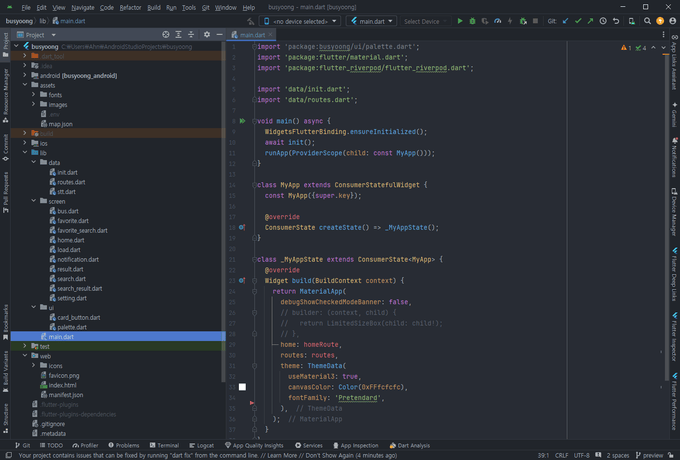Click the 'preview' git branch widget
Image resolution: width=680 pixels, height=460 pixels.
(x=649, y=455)
